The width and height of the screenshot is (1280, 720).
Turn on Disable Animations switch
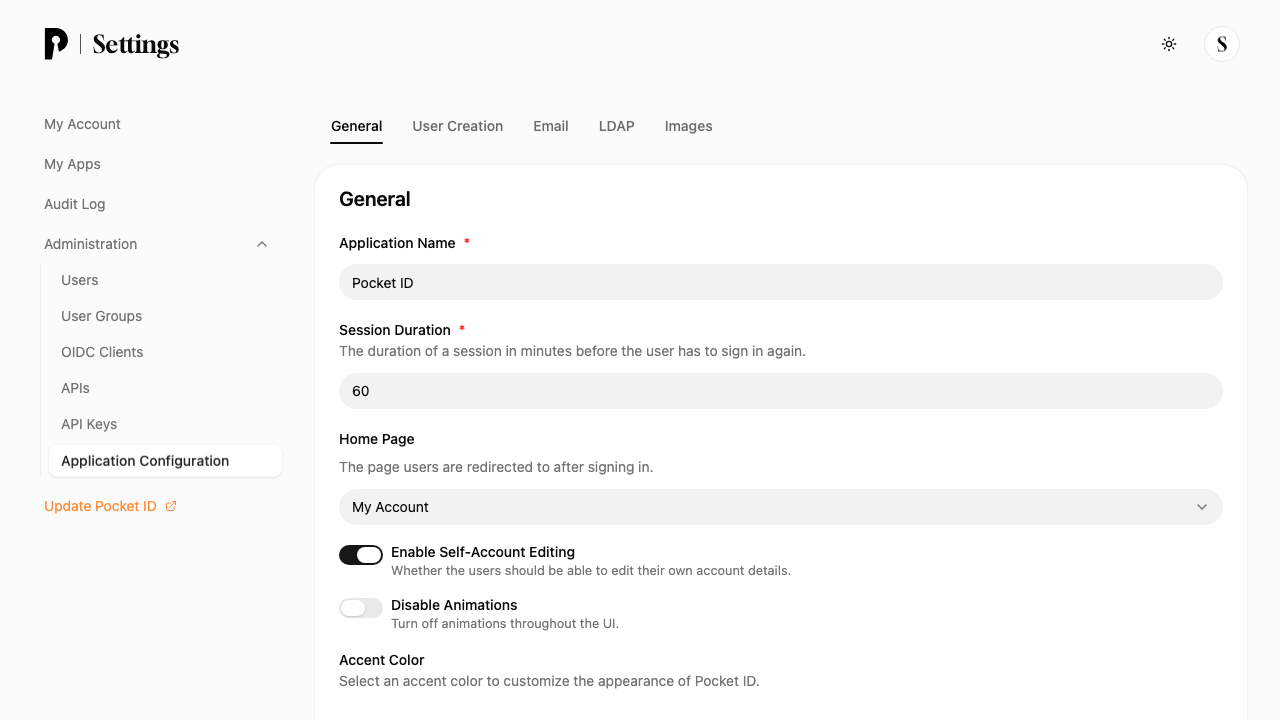click(361, 608)
